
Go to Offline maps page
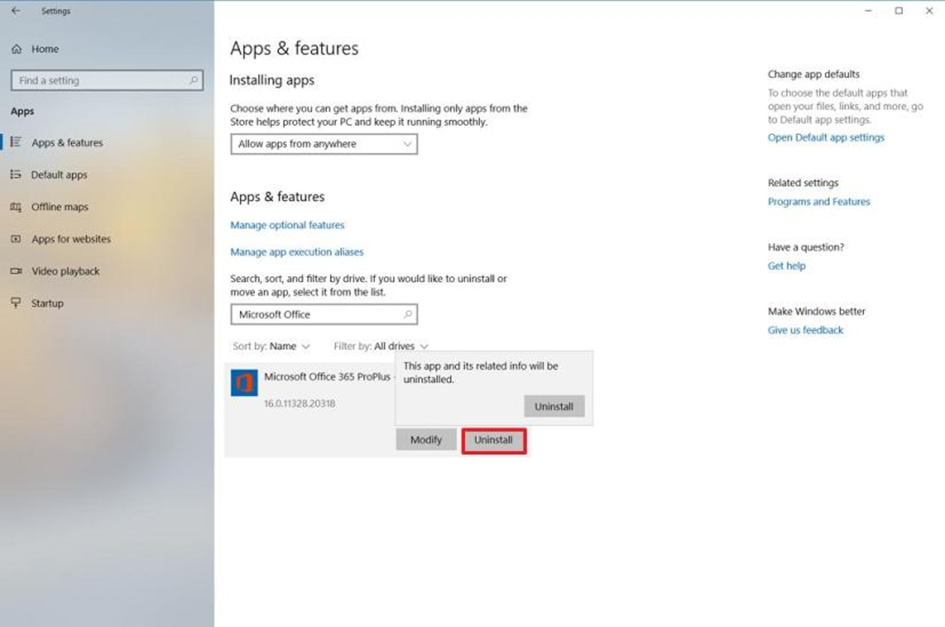point(60,207)
